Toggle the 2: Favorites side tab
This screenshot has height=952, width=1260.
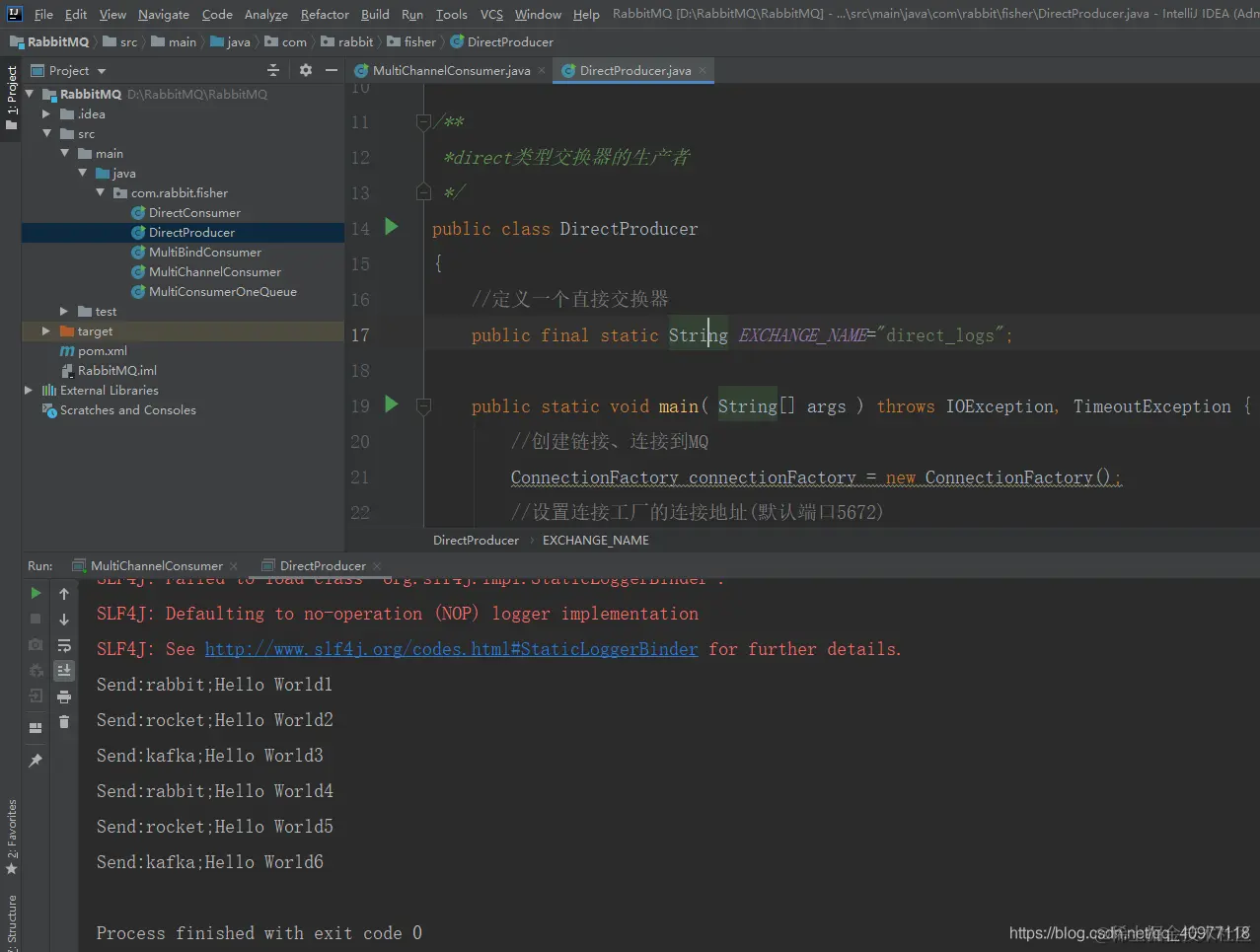(11, 837)
